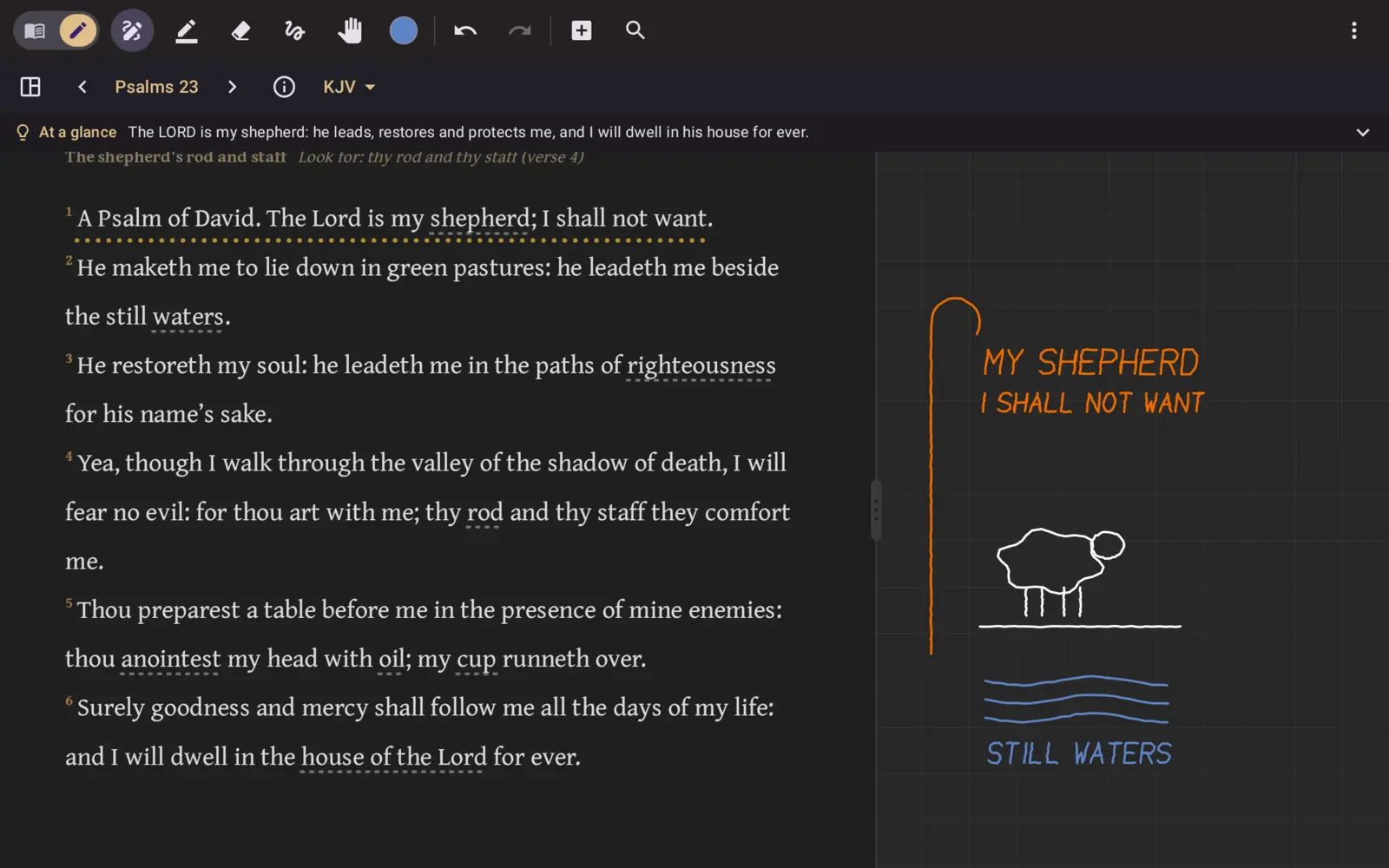
Task: Show chapter info
Action: tap(284, 87)
